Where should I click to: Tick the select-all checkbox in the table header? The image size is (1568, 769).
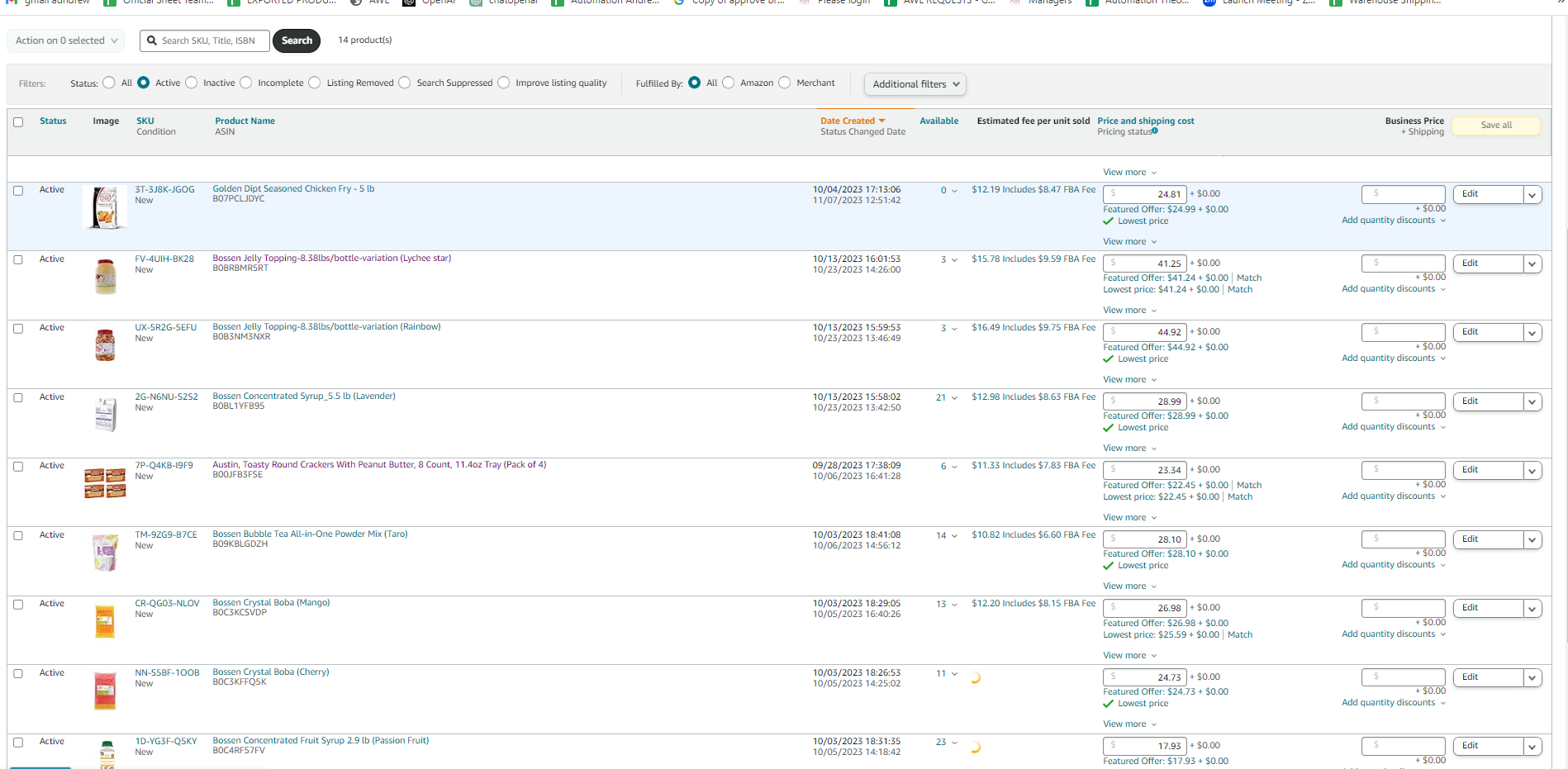(18, 122)
